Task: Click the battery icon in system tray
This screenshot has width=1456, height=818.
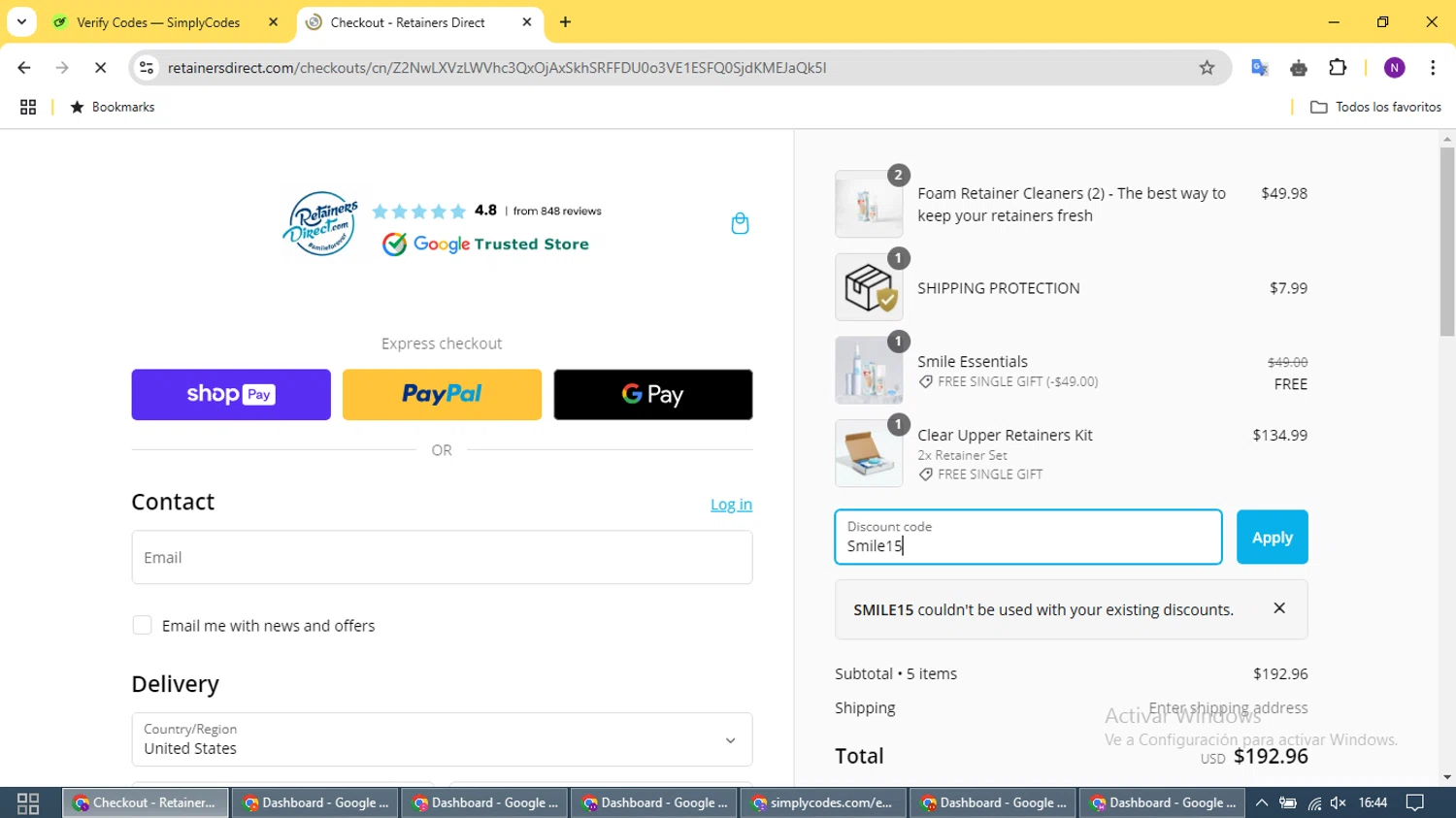Action: (1287, 802)
